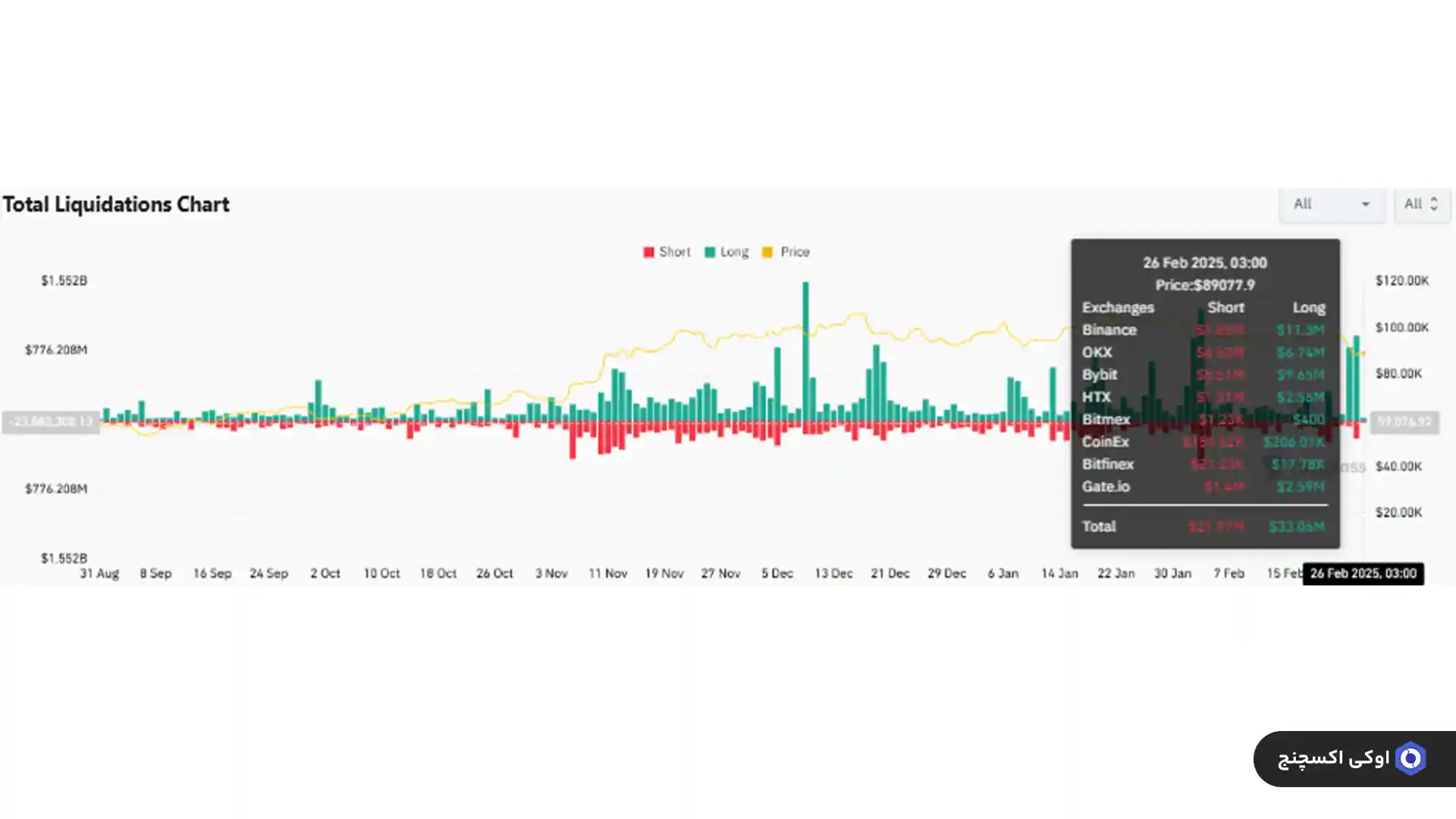1456x819 pixels.
Task: Toggle the yellow Price series in the legend
Action: 786,252
